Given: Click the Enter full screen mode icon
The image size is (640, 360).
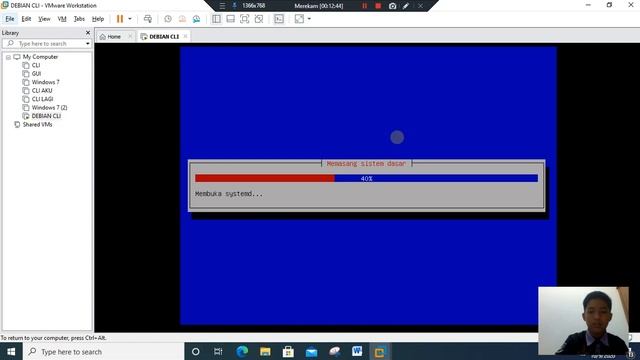Looking at the screenshot, I should [244, 19].
